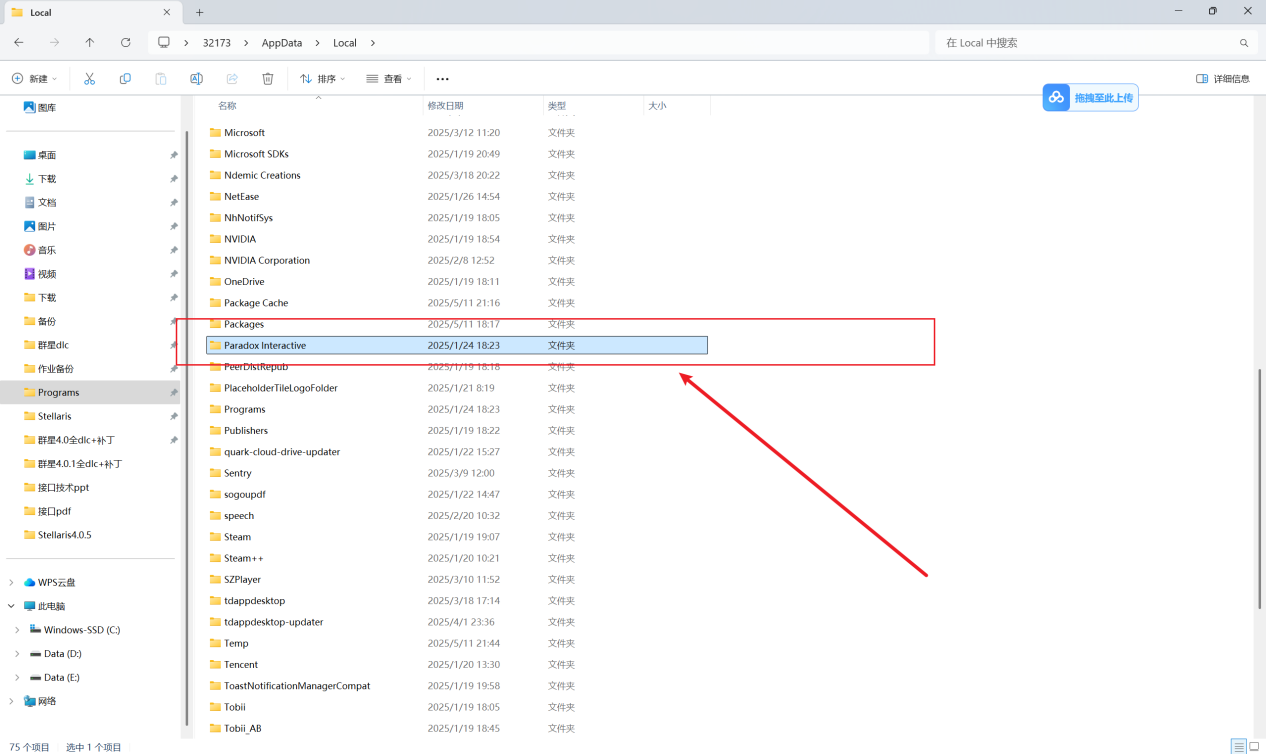Open a new tab with plus button
This screenshot has width=1266, height=754.
tap(199, 12)
